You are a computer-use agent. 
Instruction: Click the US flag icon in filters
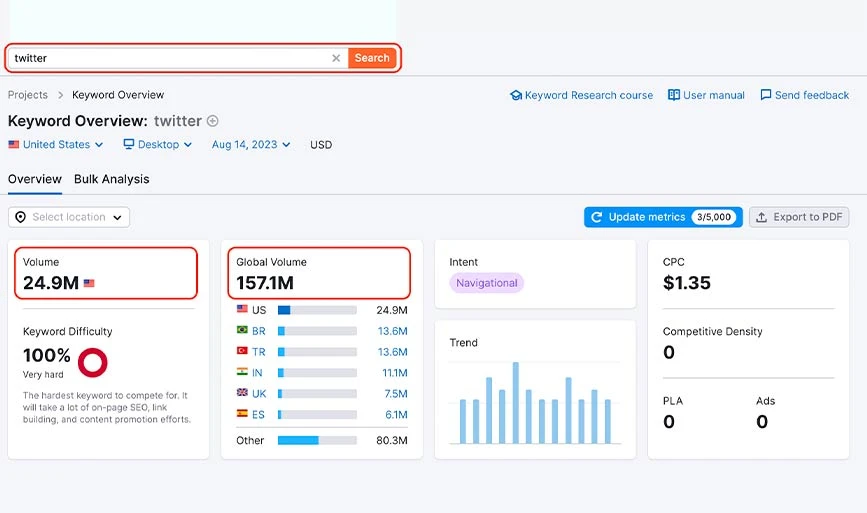pos(14,144)
